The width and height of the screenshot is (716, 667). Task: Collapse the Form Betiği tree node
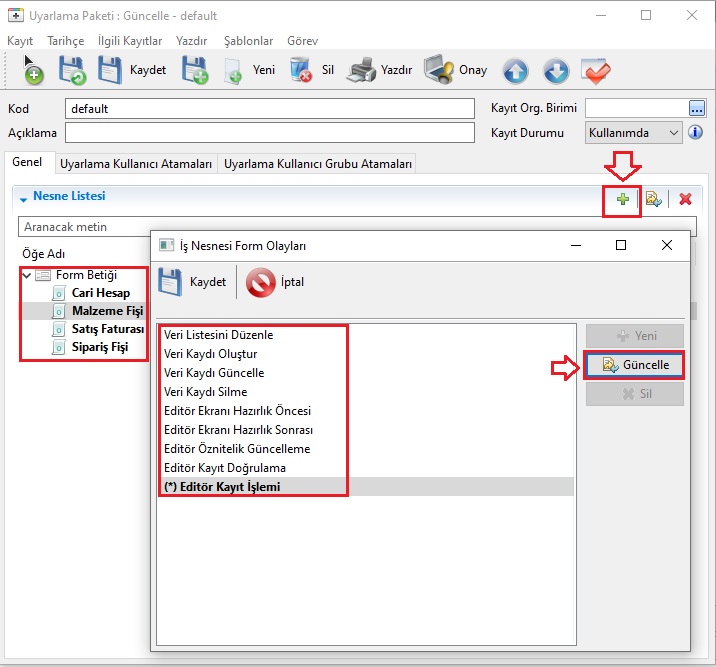click(25, 275)
